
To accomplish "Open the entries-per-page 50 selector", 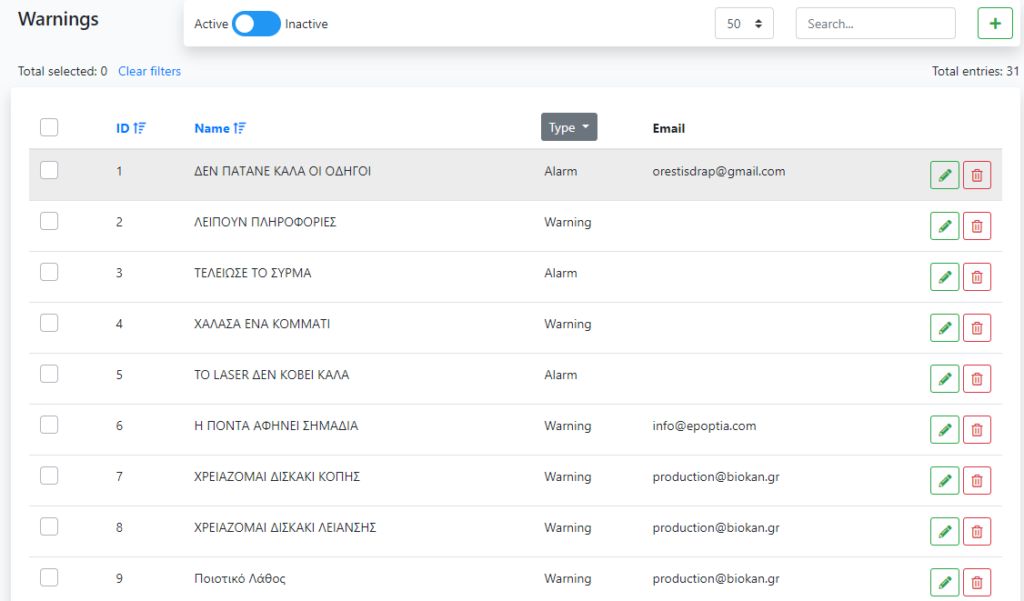I will coord(744,24).
